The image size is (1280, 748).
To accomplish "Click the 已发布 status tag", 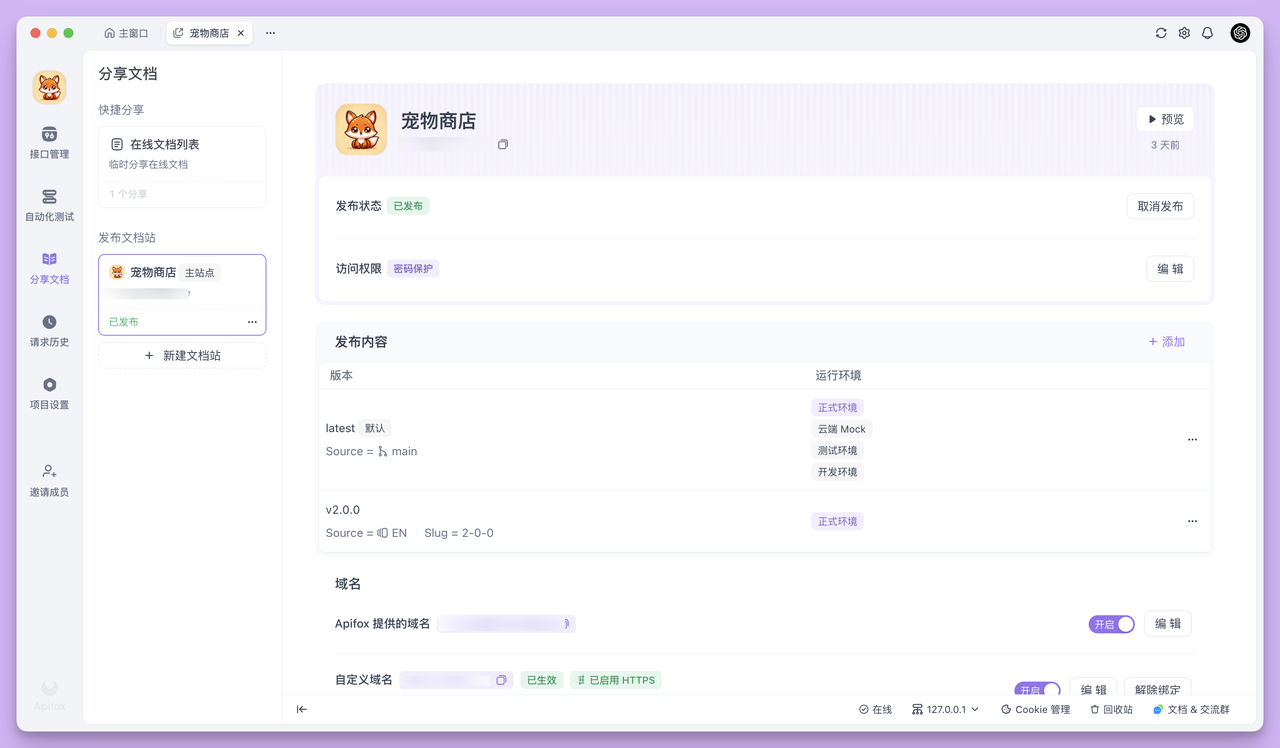I will (408, 206).
